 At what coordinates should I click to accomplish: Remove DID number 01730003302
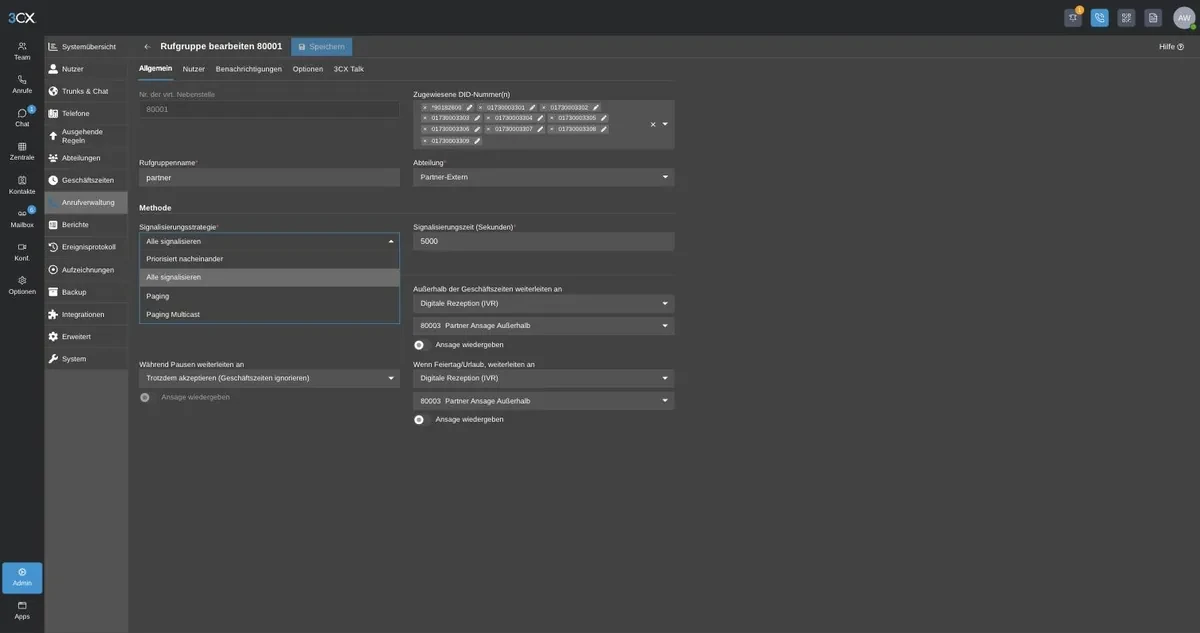pos(544,107)
